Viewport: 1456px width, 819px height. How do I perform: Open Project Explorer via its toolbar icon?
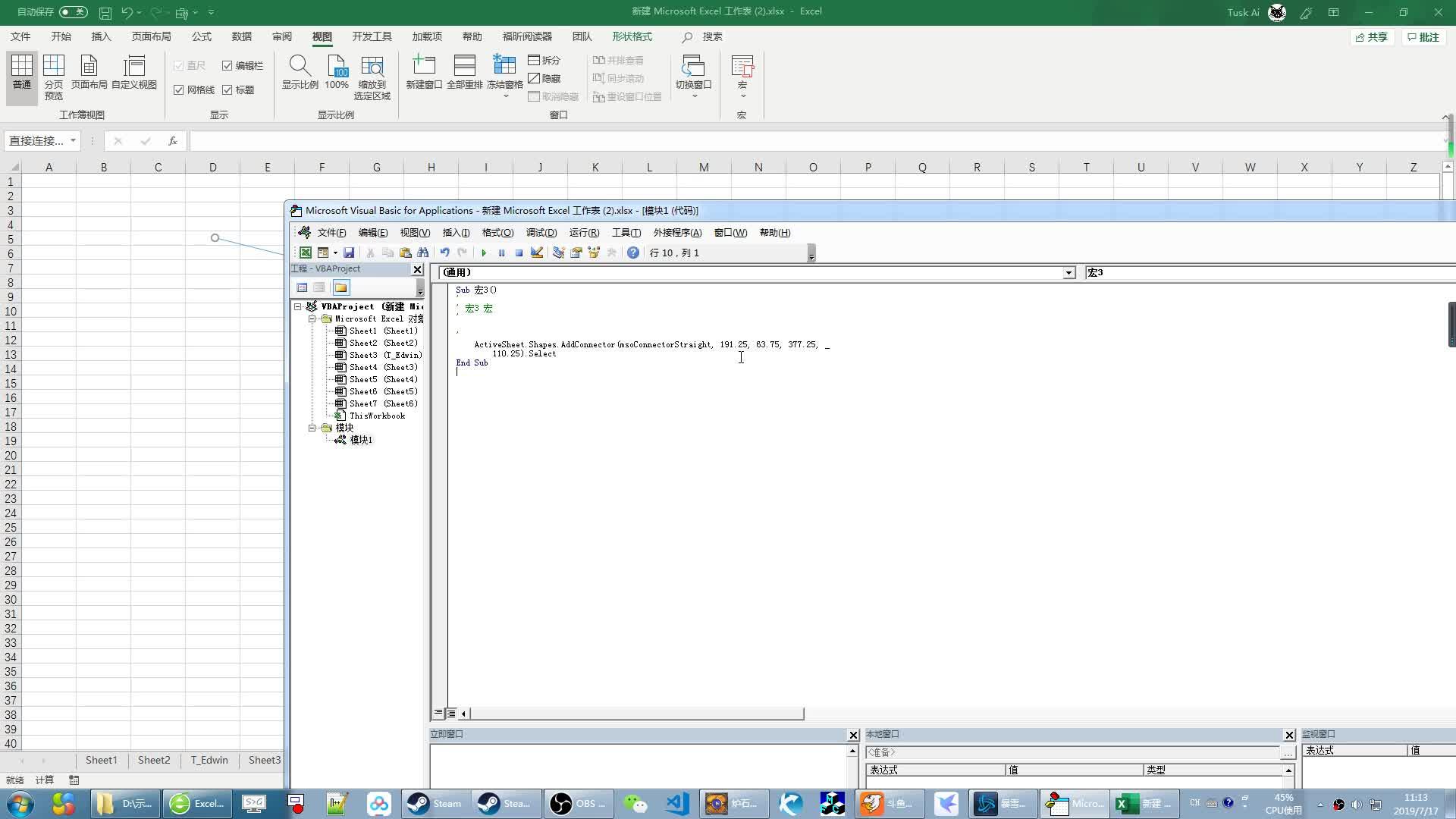pyautogui.click(x=558, y=253)
